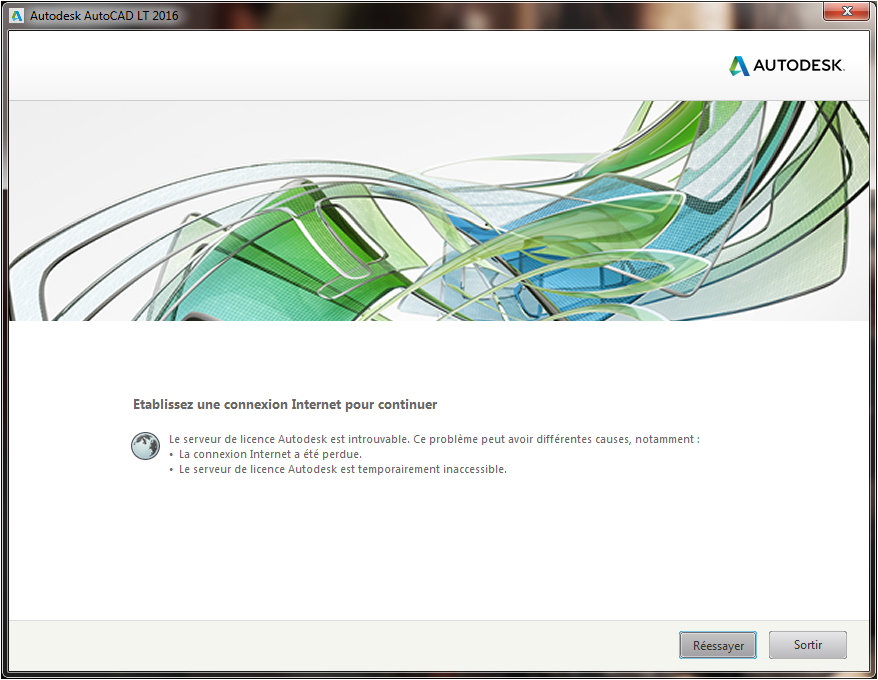The width and height of the screenshot is (878, 680).
Task: Click the globe connection icon
Action: tap(145, 446)
